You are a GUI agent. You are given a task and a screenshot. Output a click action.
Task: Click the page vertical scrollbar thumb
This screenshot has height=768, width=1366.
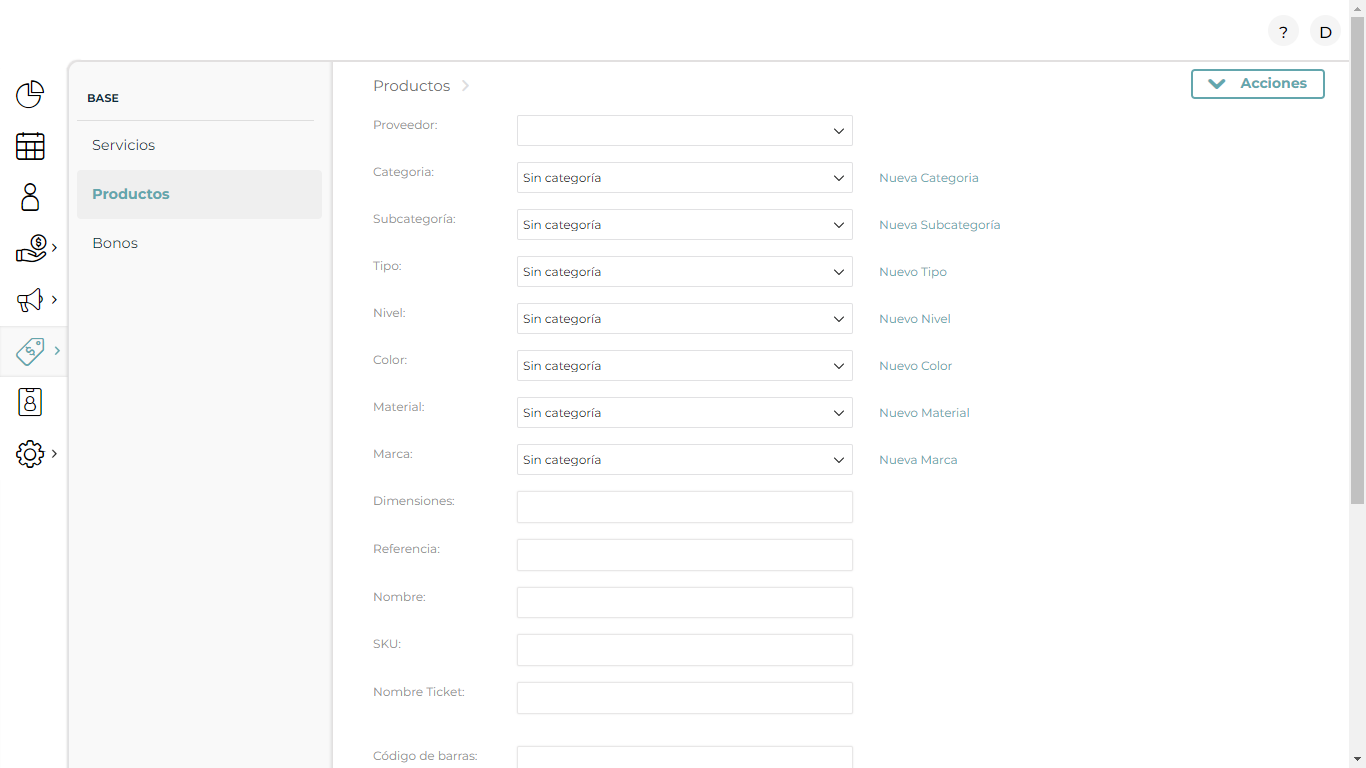pos(1357,260)
